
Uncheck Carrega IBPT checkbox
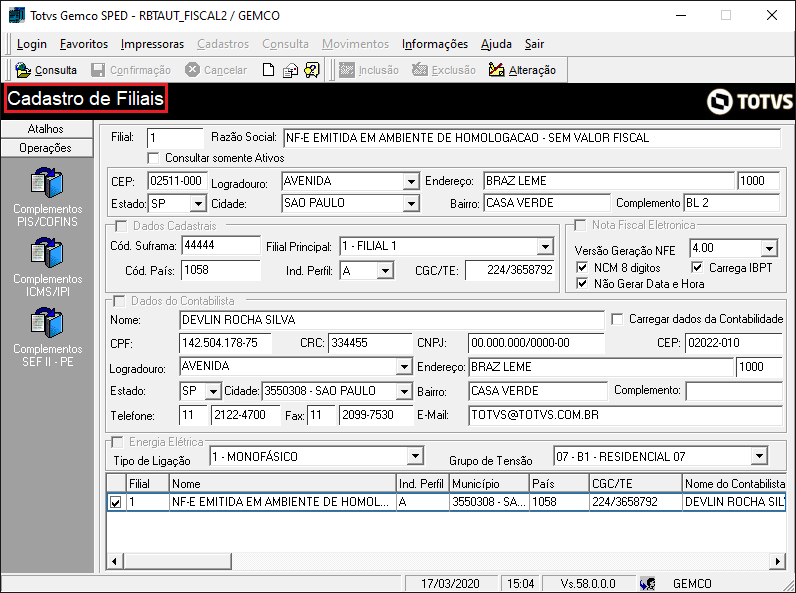coord(698,267)
